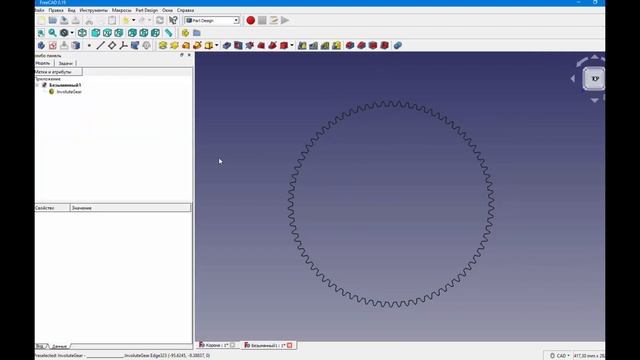Screen dimensions: 640x360
Task: Click the Datum Line tool
Action: point(100,45)
